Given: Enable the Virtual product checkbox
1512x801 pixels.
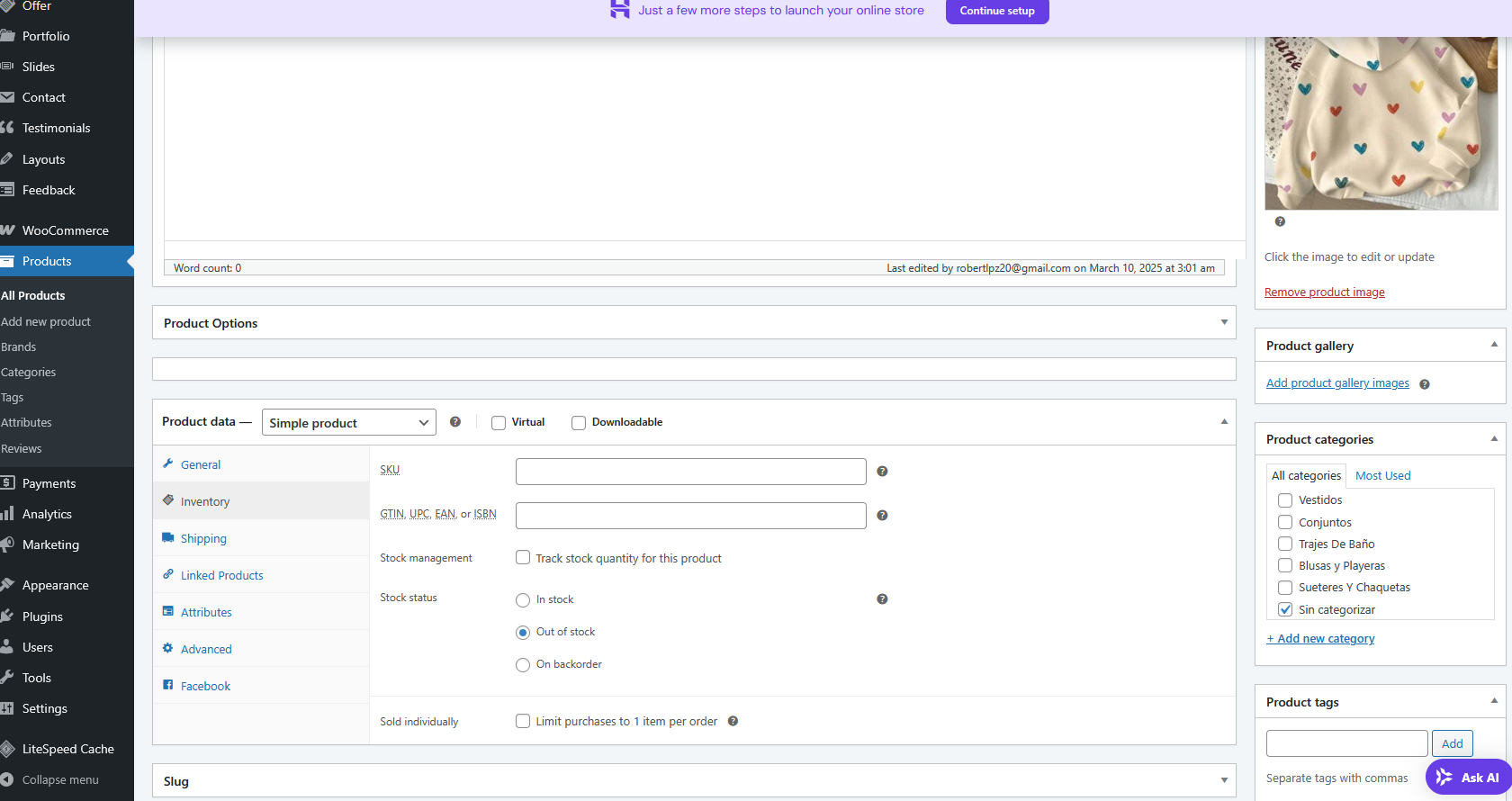Looking at the screenshot, I should click(499, 423).
